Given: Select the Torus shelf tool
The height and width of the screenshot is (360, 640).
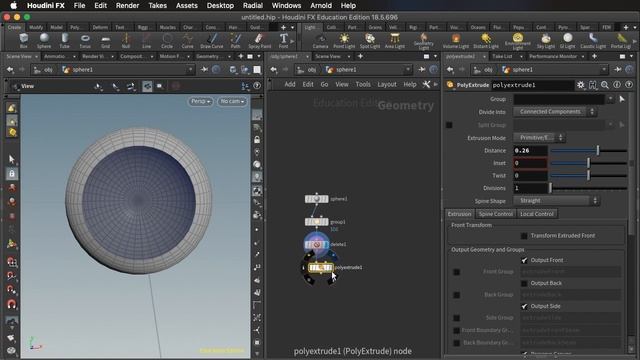Looking at the screenshot, I should (x=85, y=40).
